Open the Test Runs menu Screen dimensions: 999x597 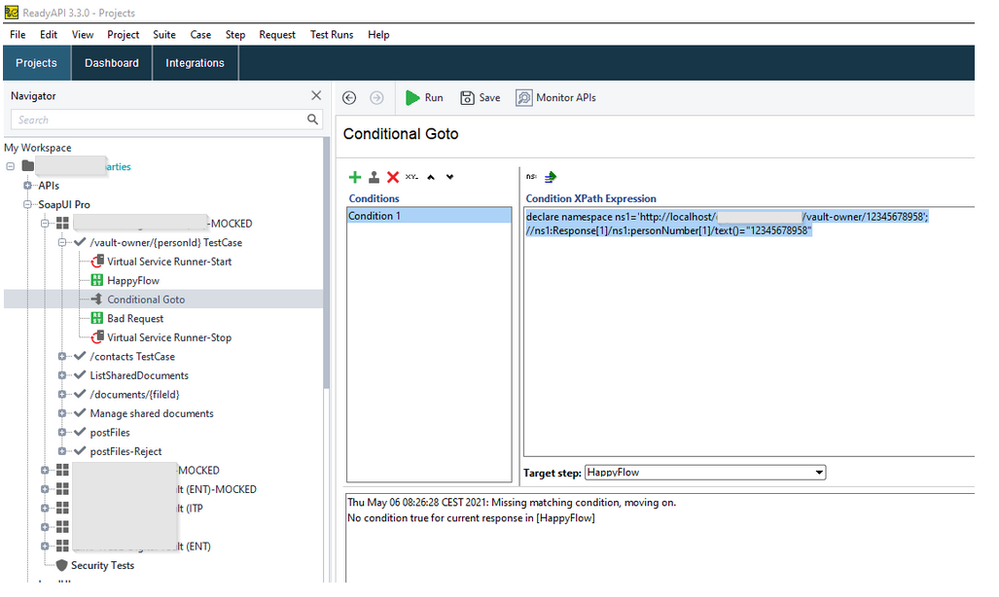331,34
